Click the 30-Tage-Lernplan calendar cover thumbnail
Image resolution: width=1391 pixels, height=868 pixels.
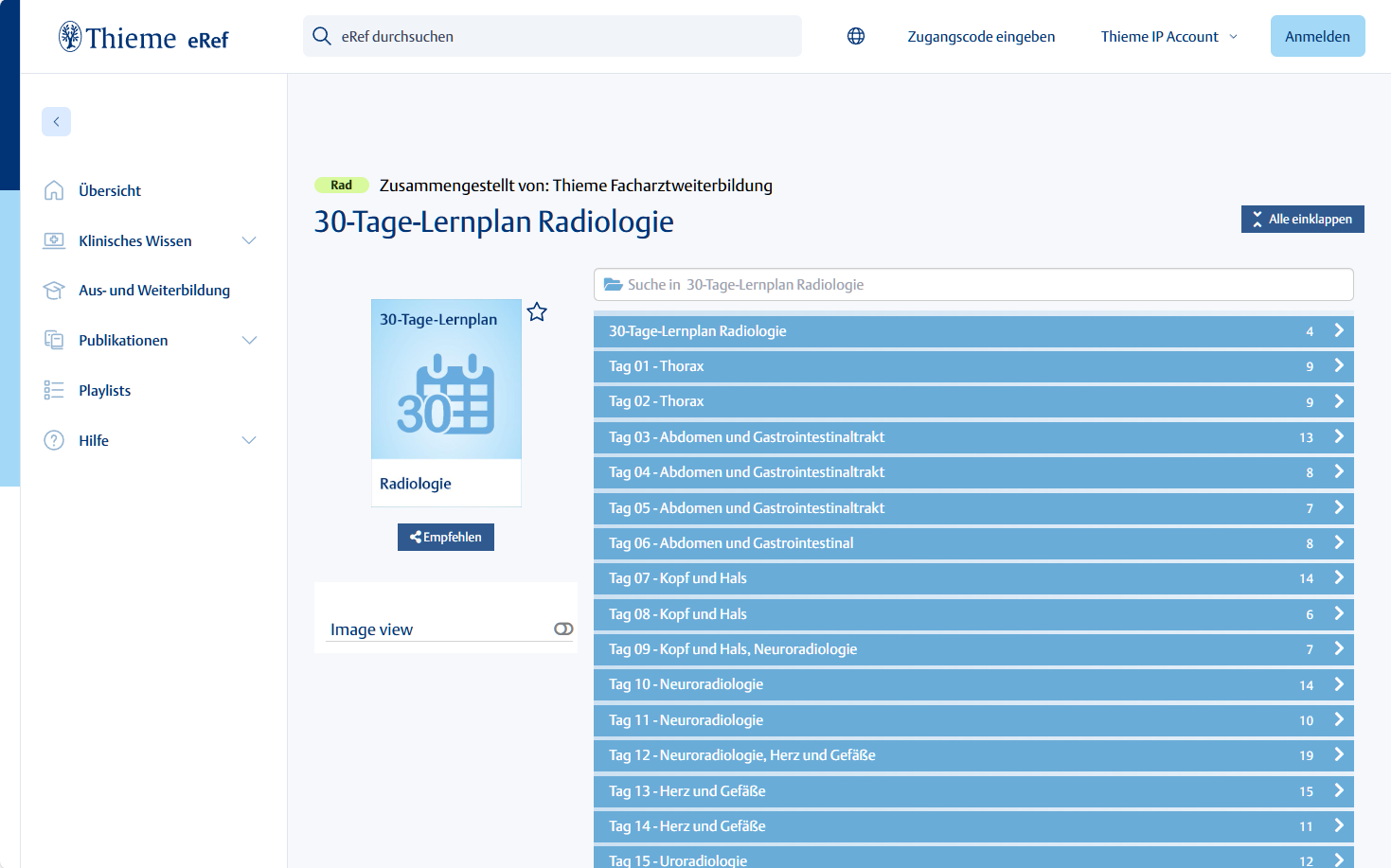coord(446,402)
